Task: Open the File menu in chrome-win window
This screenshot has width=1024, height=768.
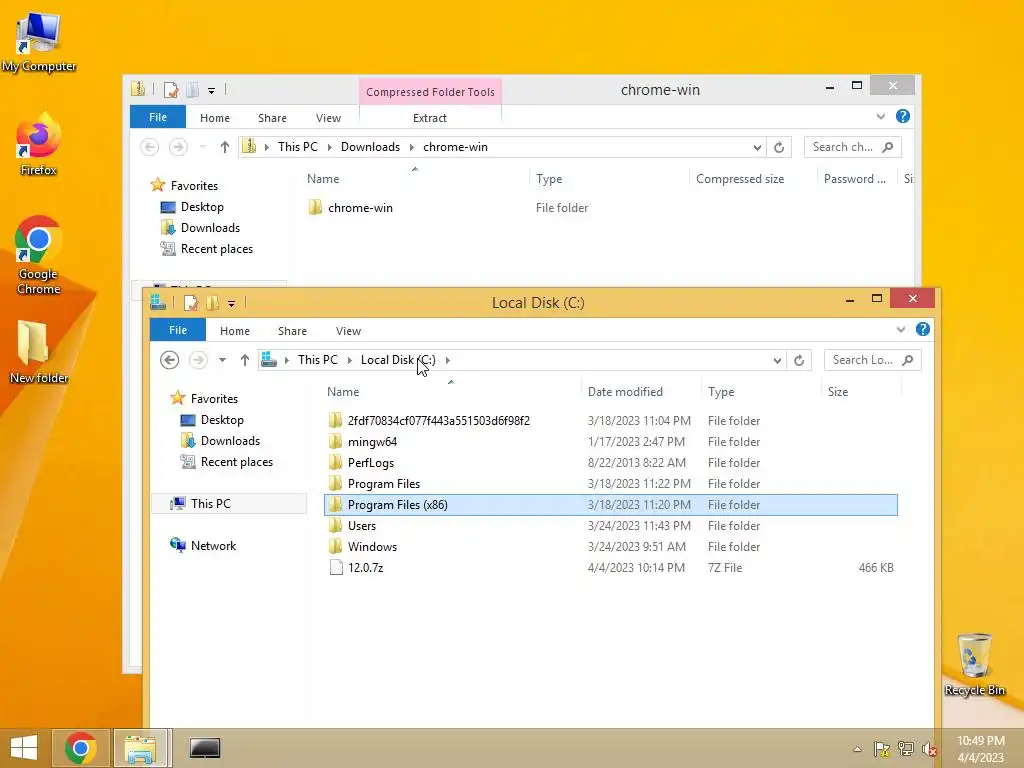Action: point(158,117)
